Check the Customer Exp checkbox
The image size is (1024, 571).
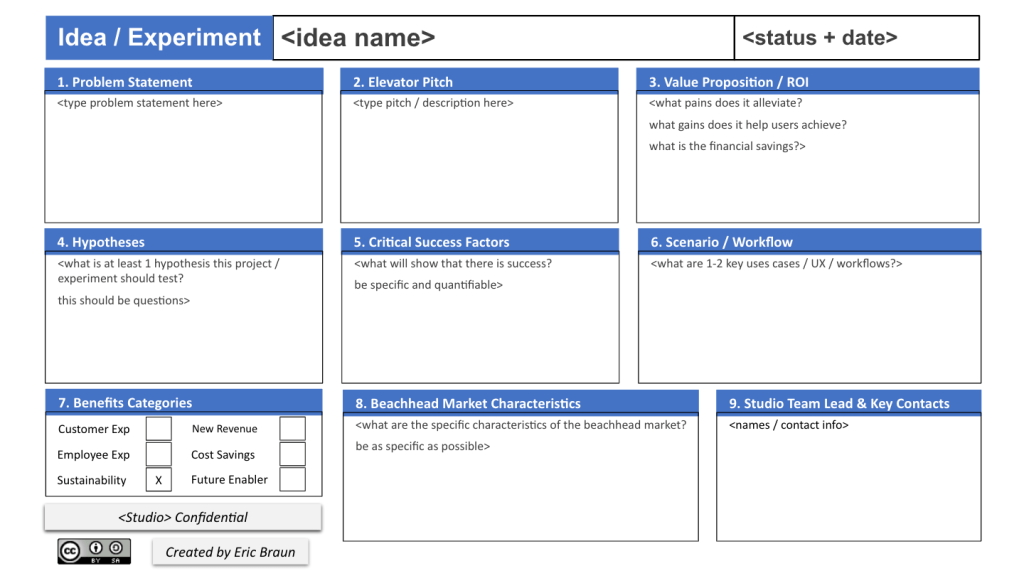pyautogui.click(x=158, y=429)
